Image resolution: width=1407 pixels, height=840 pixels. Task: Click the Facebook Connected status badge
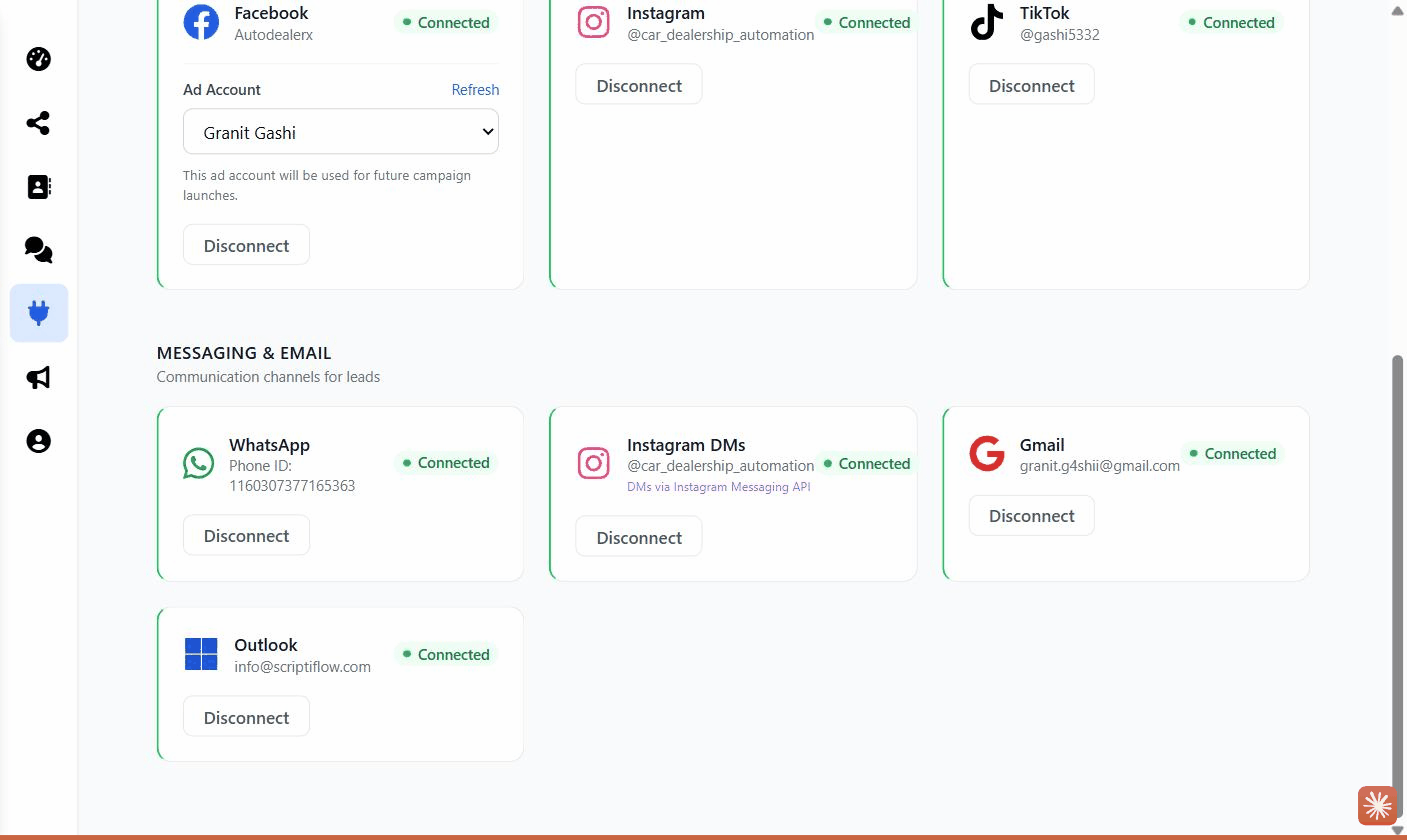(x=445, y=22)
